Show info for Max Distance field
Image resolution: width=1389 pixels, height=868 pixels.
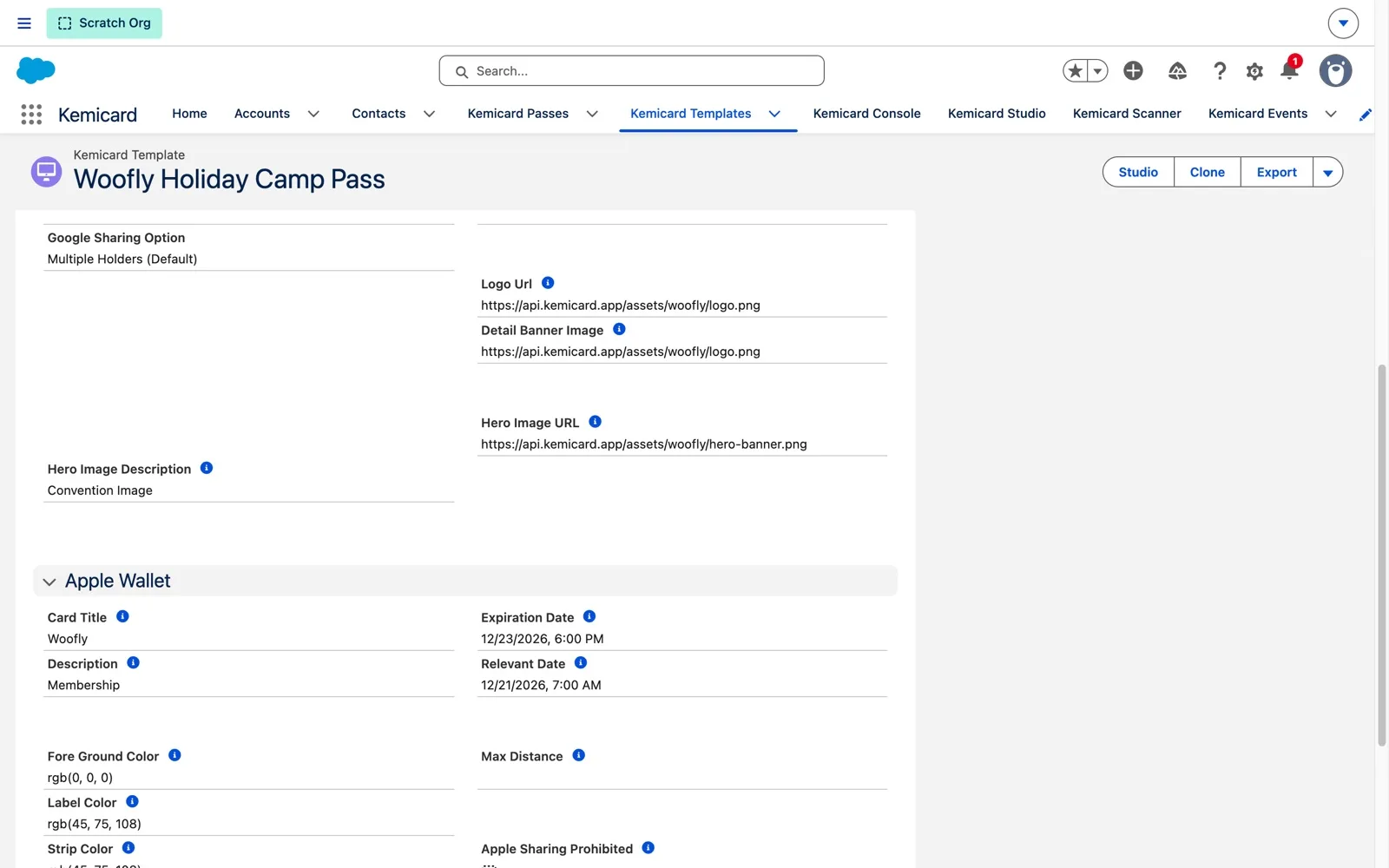click(578, 755)
